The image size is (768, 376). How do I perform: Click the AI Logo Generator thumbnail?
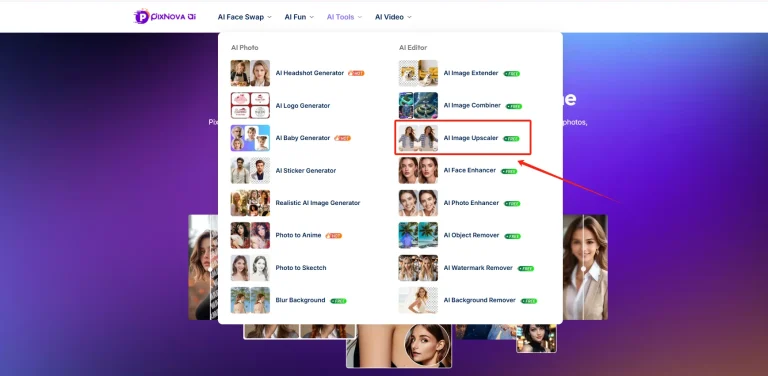[x=250, y=105]
